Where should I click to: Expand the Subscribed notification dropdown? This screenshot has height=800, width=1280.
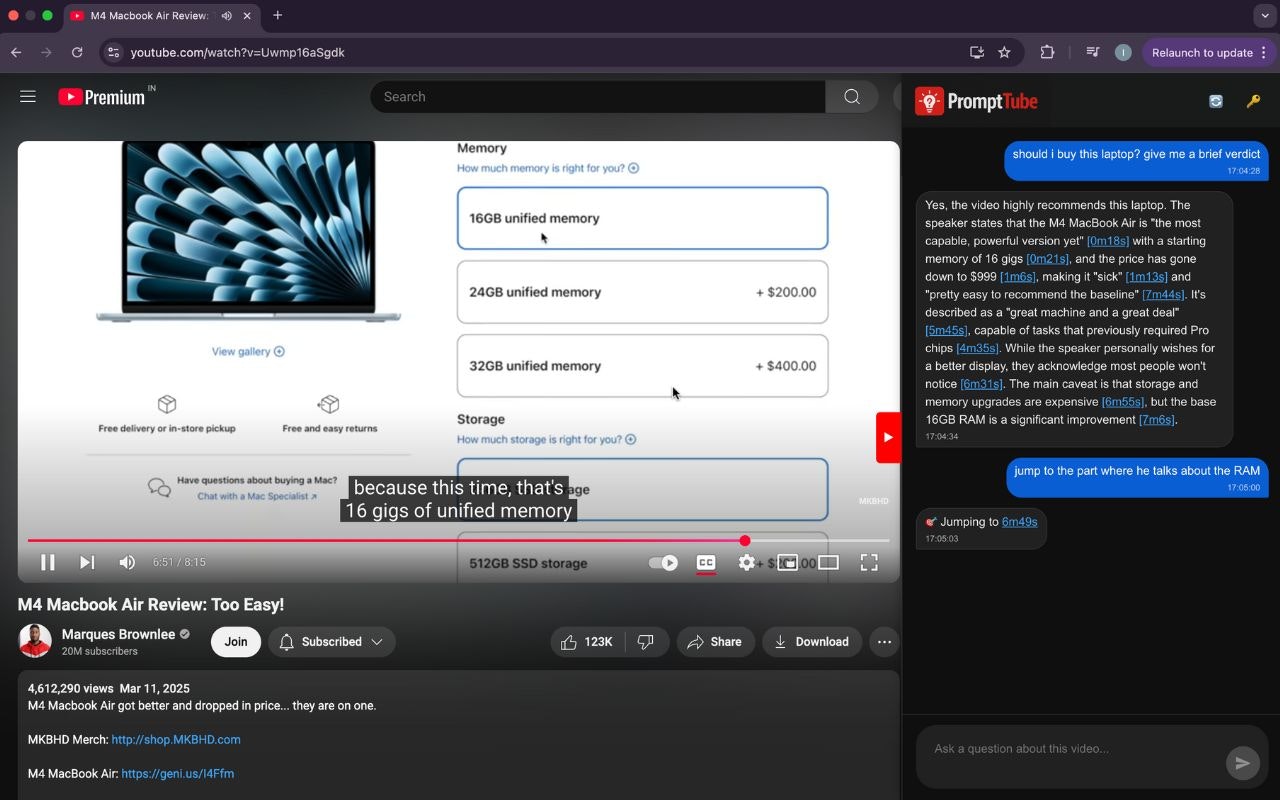[331, 642]
